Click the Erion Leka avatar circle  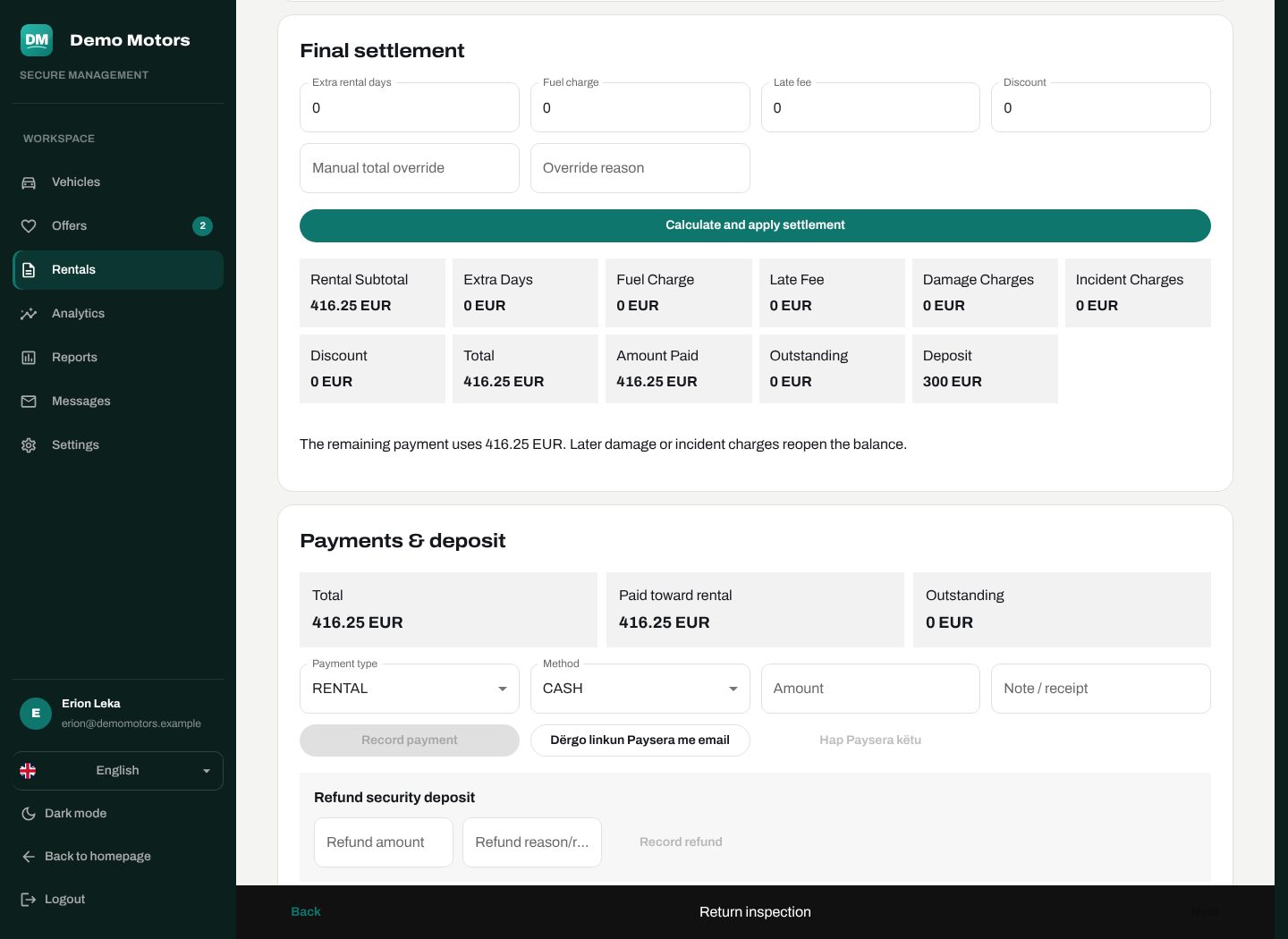[x=36, y=714]
